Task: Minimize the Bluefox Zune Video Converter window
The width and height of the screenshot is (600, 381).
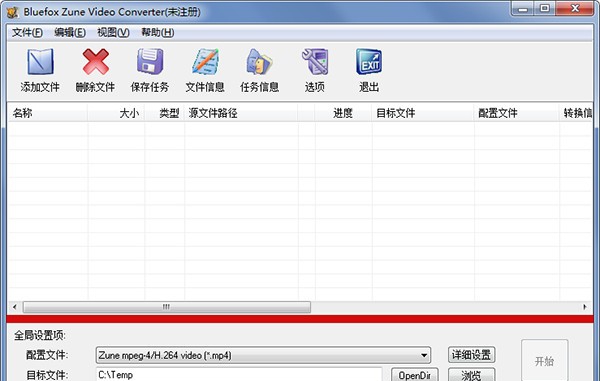Action: coord(523,8)
